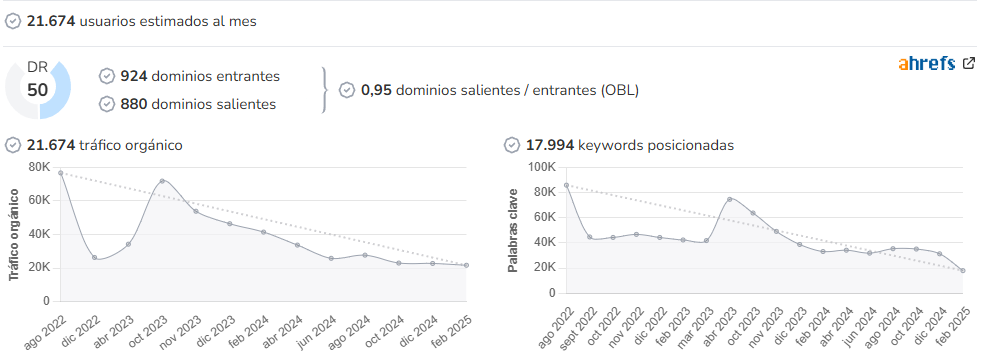Select '21.674 usuarios estimados al mes' text
The height and width of the screenshot is (362, 985).
click(141, 21)
